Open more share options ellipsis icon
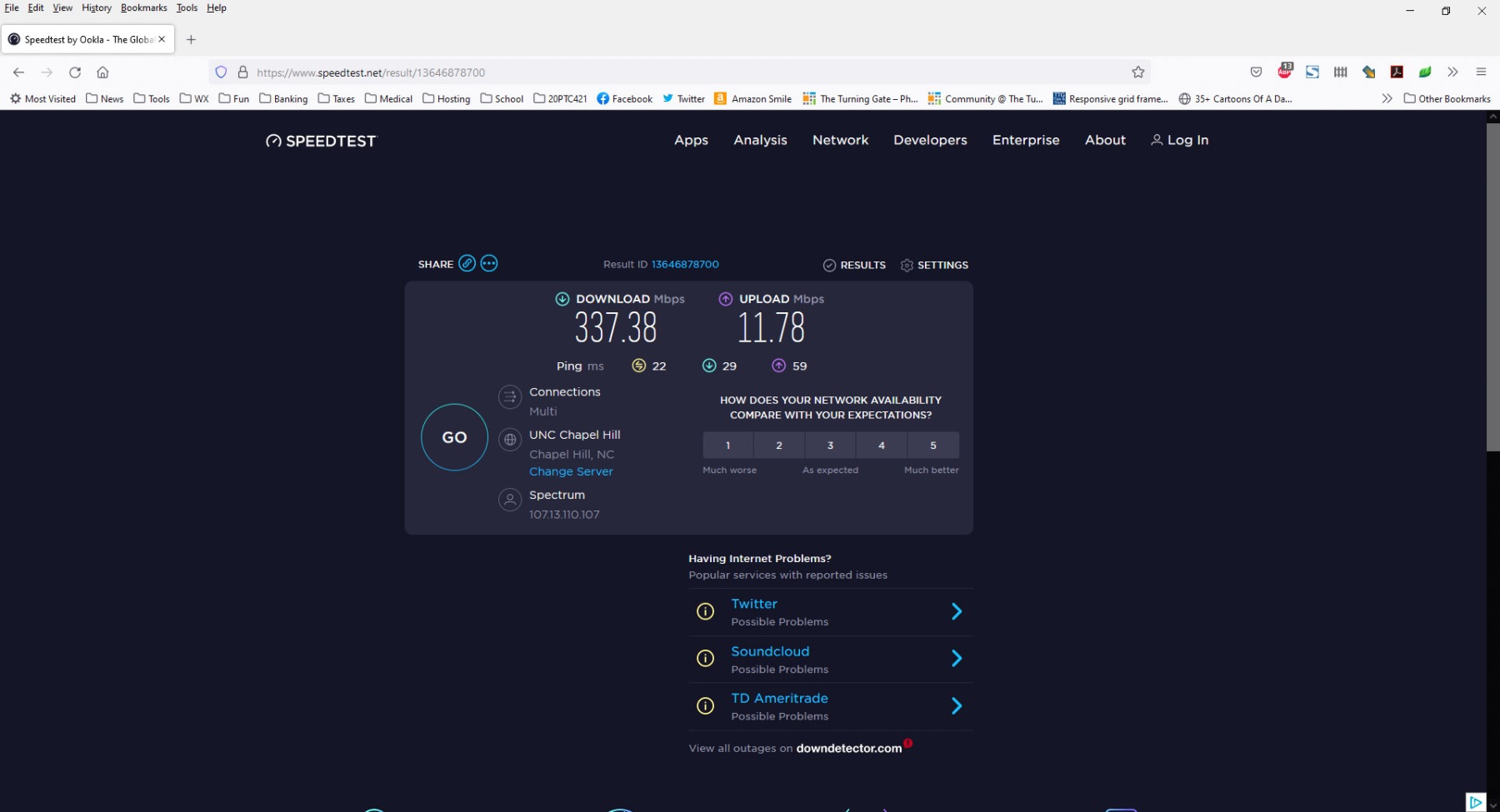The width and height of the screenshot is (1500, 812). click(x=489, y=263)
